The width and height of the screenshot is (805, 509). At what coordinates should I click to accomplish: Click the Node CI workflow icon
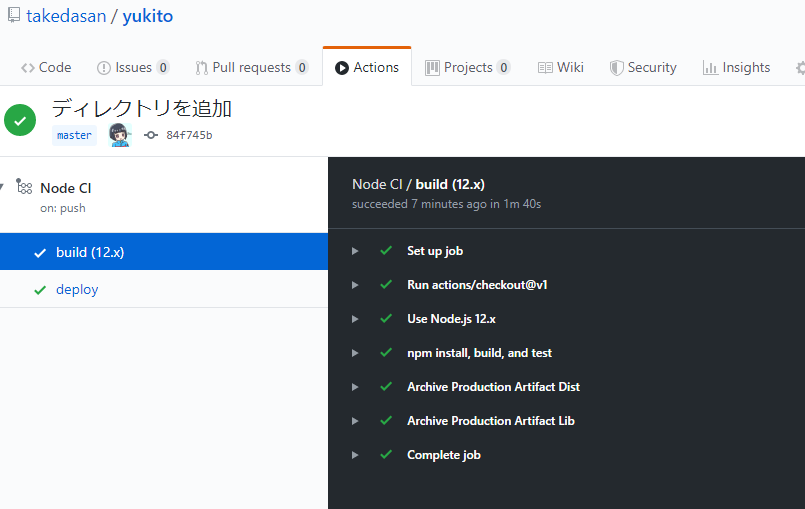coord(24,186)
